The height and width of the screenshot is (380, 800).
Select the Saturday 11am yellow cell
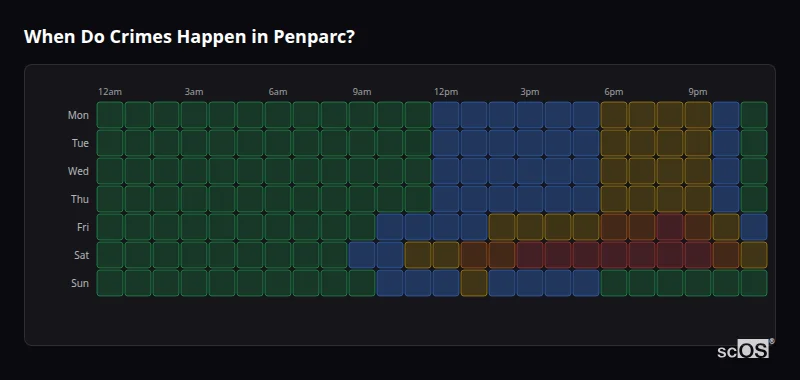coord(418,255)
